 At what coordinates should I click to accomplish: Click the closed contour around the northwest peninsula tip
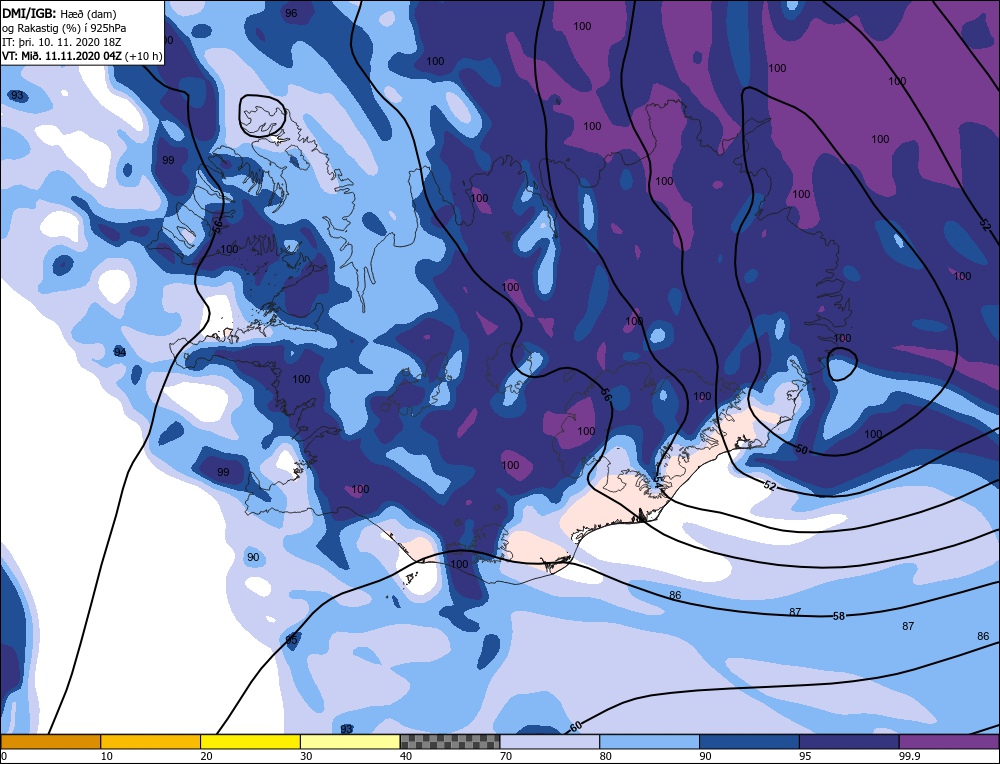coord(262,115)
